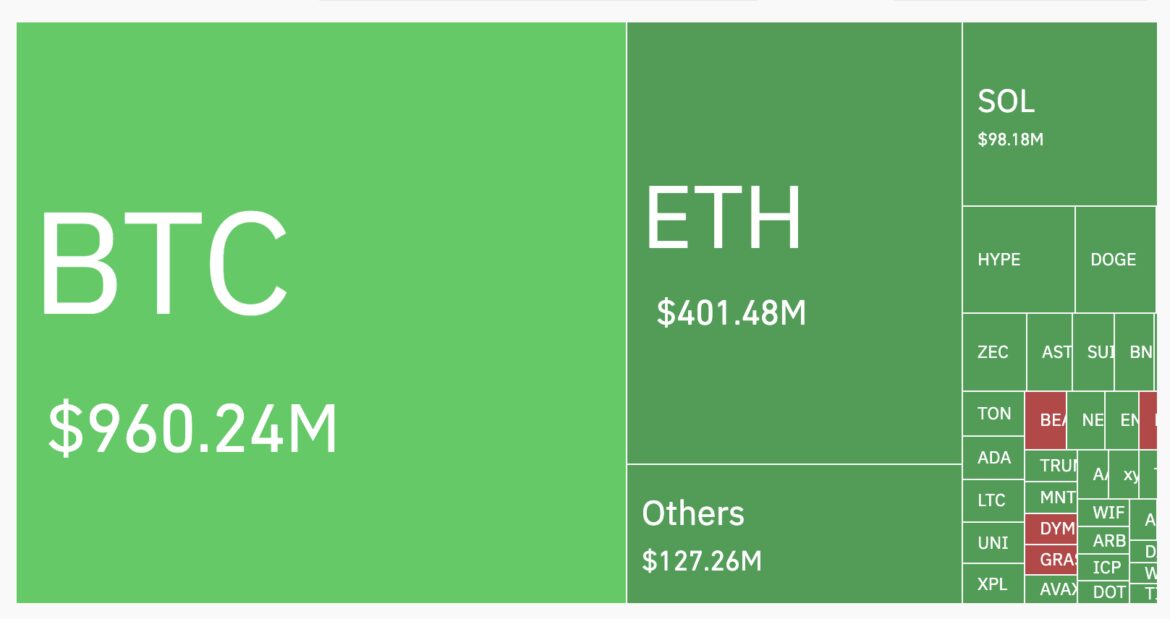This screenshot has height=619, width=1170.
Task: Select the HYPE tile
Action: pyautogui.click(x=1018, y=260)
